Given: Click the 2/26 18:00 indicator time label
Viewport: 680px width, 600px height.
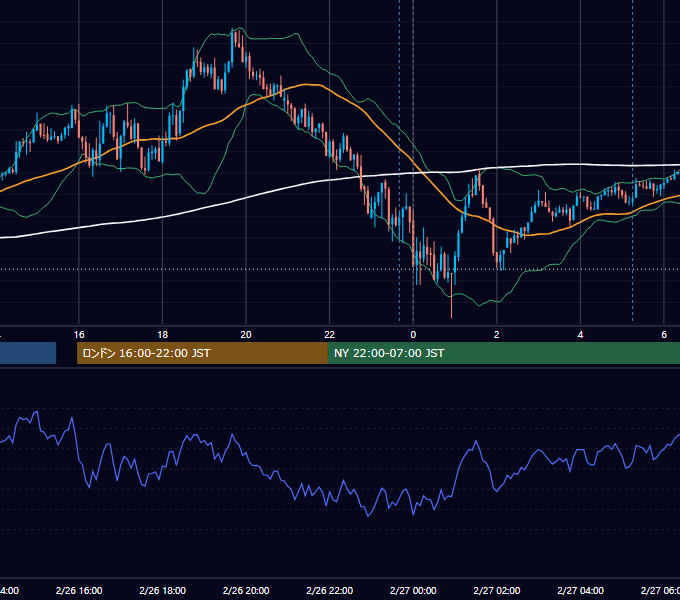Looking at the screenshot, I should 163,590.
